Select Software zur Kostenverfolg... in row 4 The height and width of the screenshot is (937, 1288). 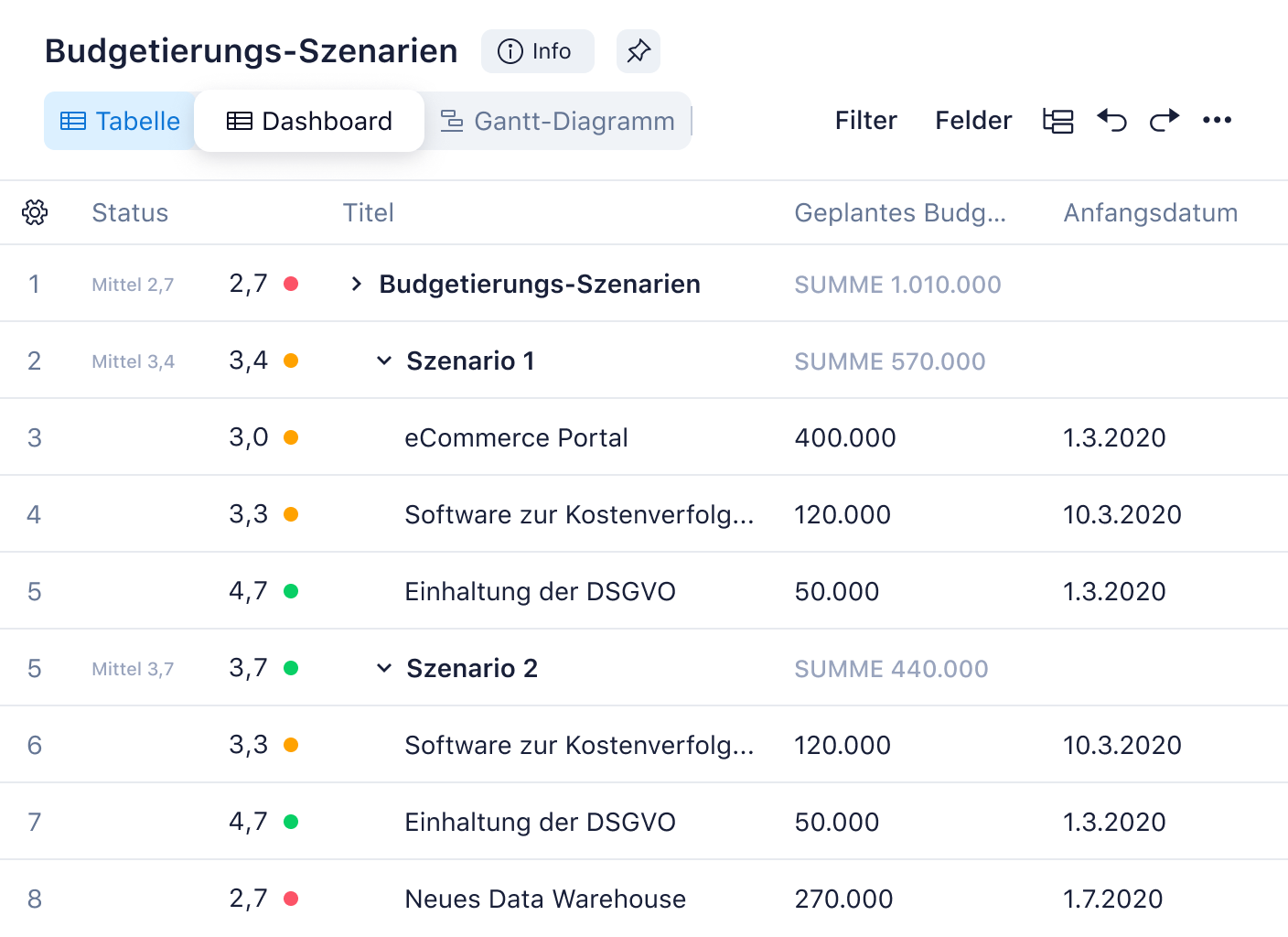pos(579,515)
